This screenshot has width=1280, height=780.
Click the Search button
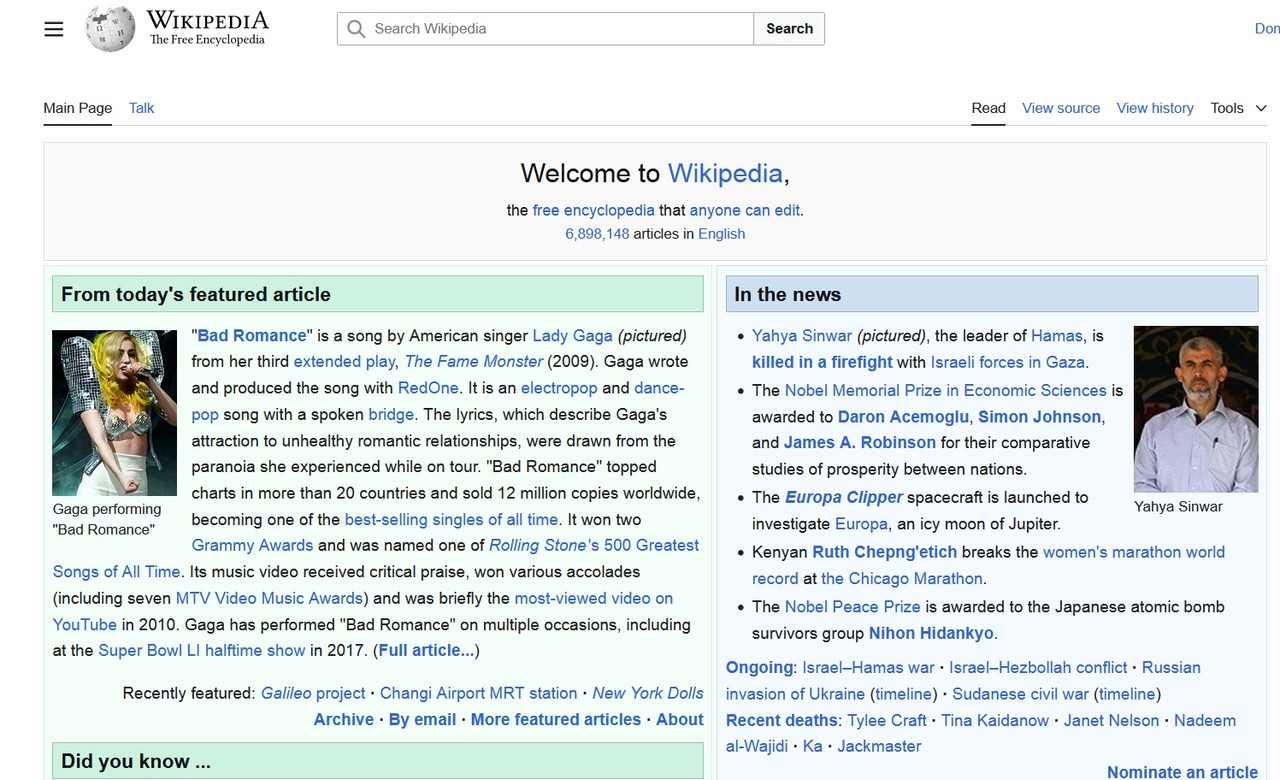(x=789, y=29)
